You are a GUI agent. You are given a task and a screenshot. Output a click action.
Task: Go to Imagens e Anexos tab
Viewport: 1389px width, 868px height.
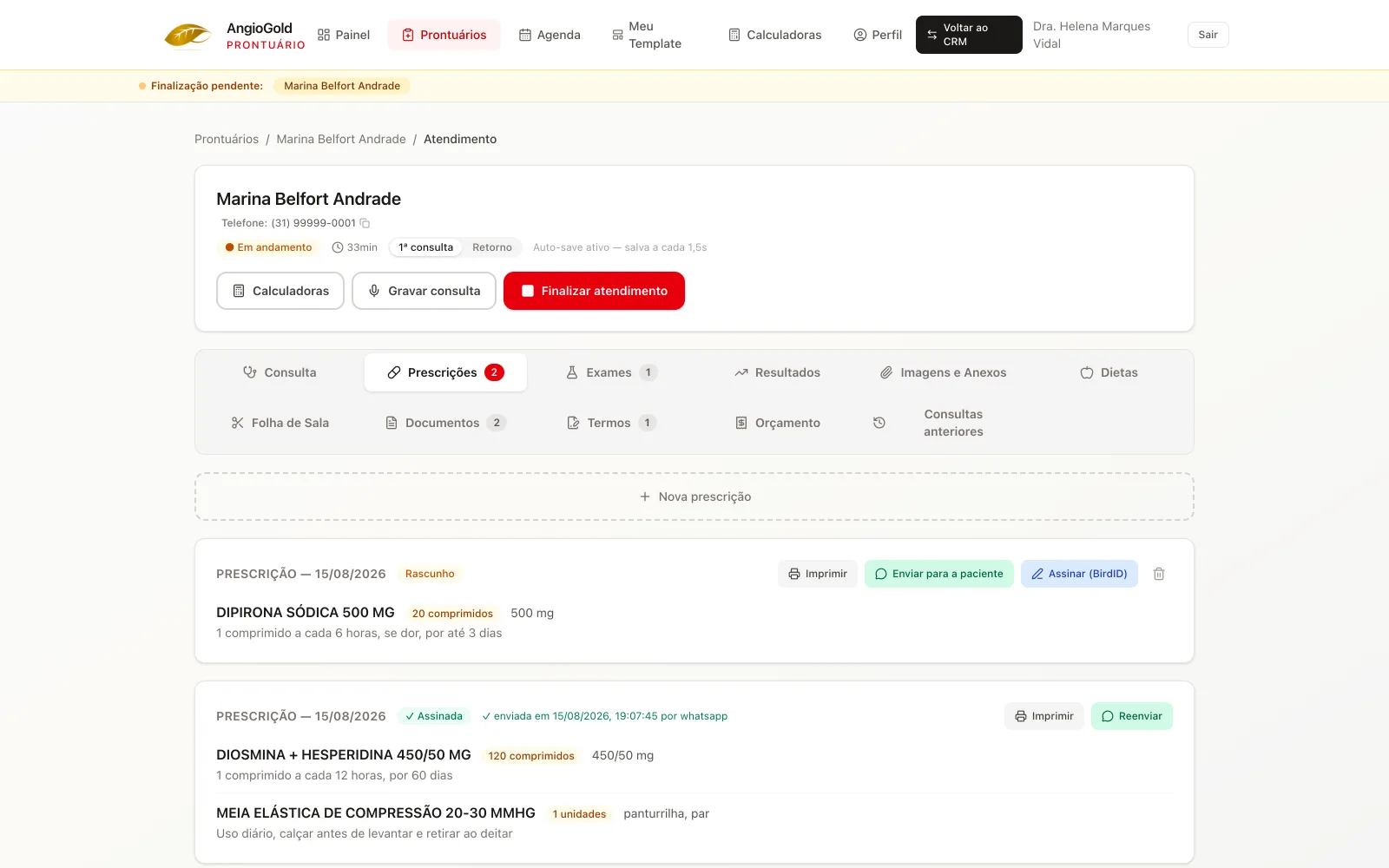944,372
